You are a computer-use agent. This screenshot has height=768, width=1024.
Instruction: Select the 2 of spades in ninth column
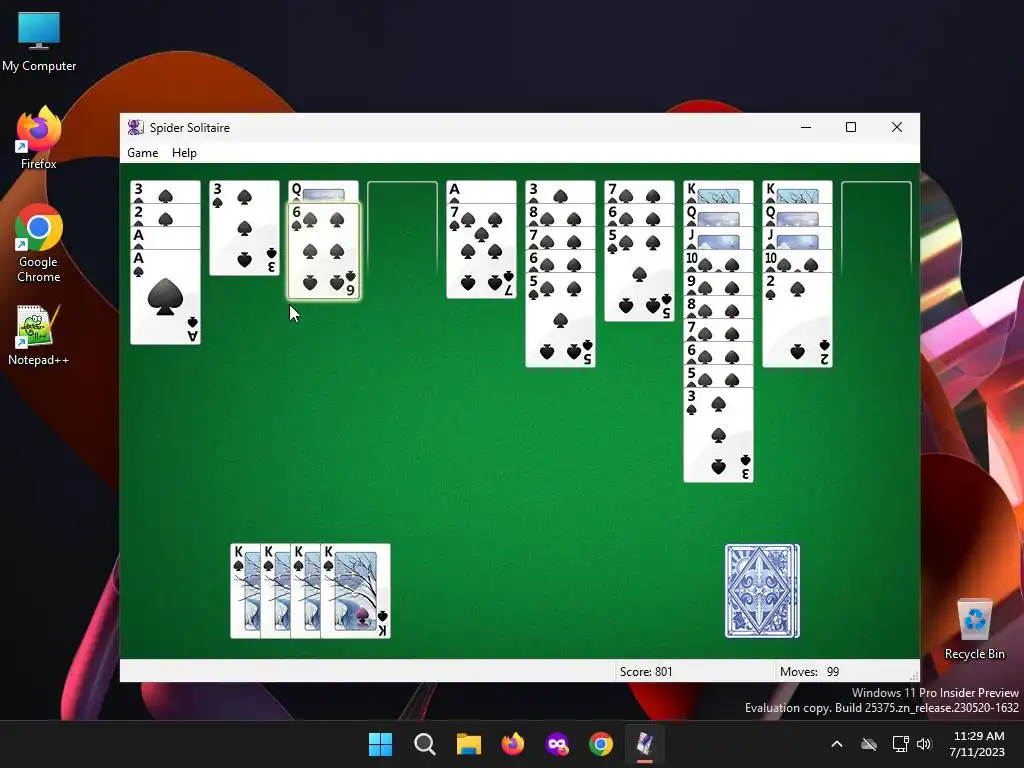(x=797, y=320)
